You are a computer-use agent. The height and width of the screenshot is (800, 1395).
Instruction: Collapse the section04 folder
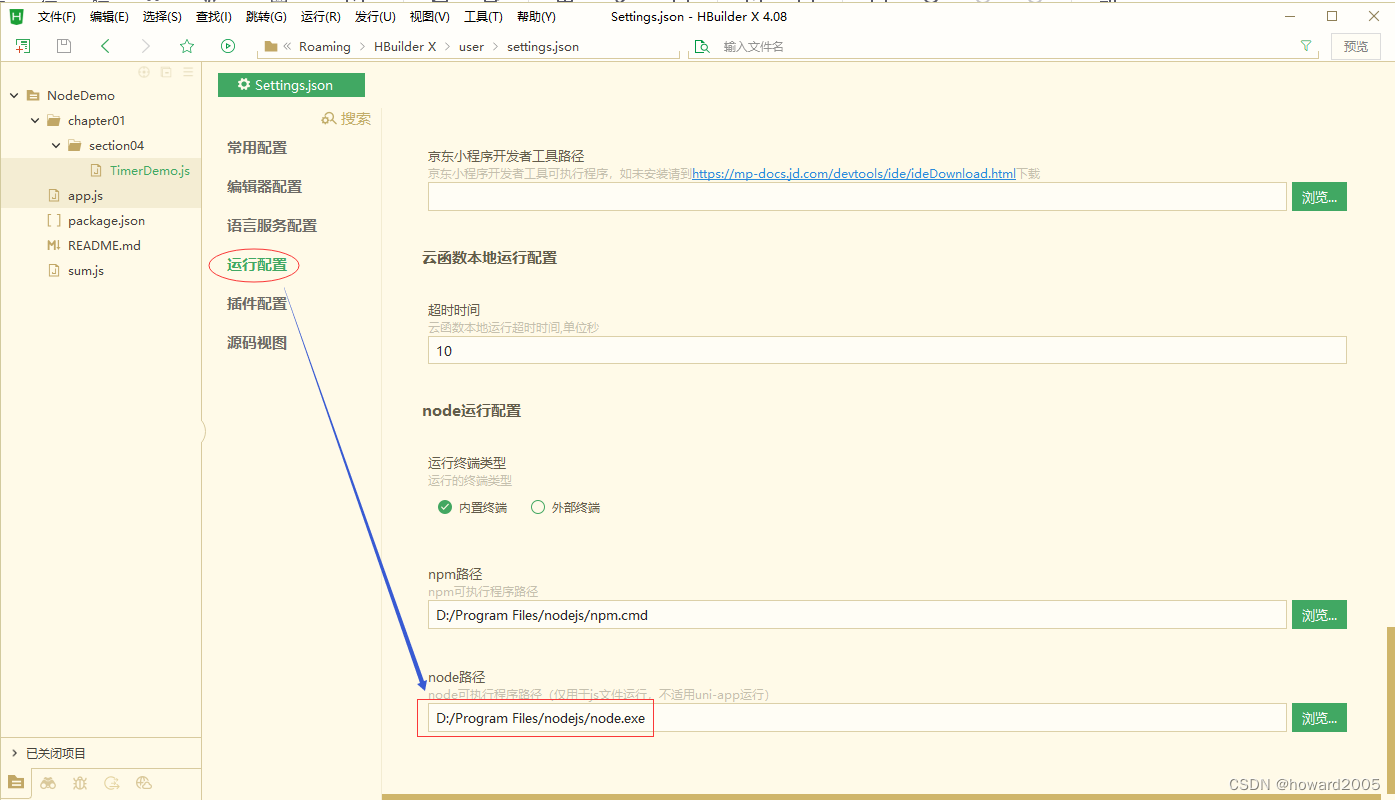(56, 145)
